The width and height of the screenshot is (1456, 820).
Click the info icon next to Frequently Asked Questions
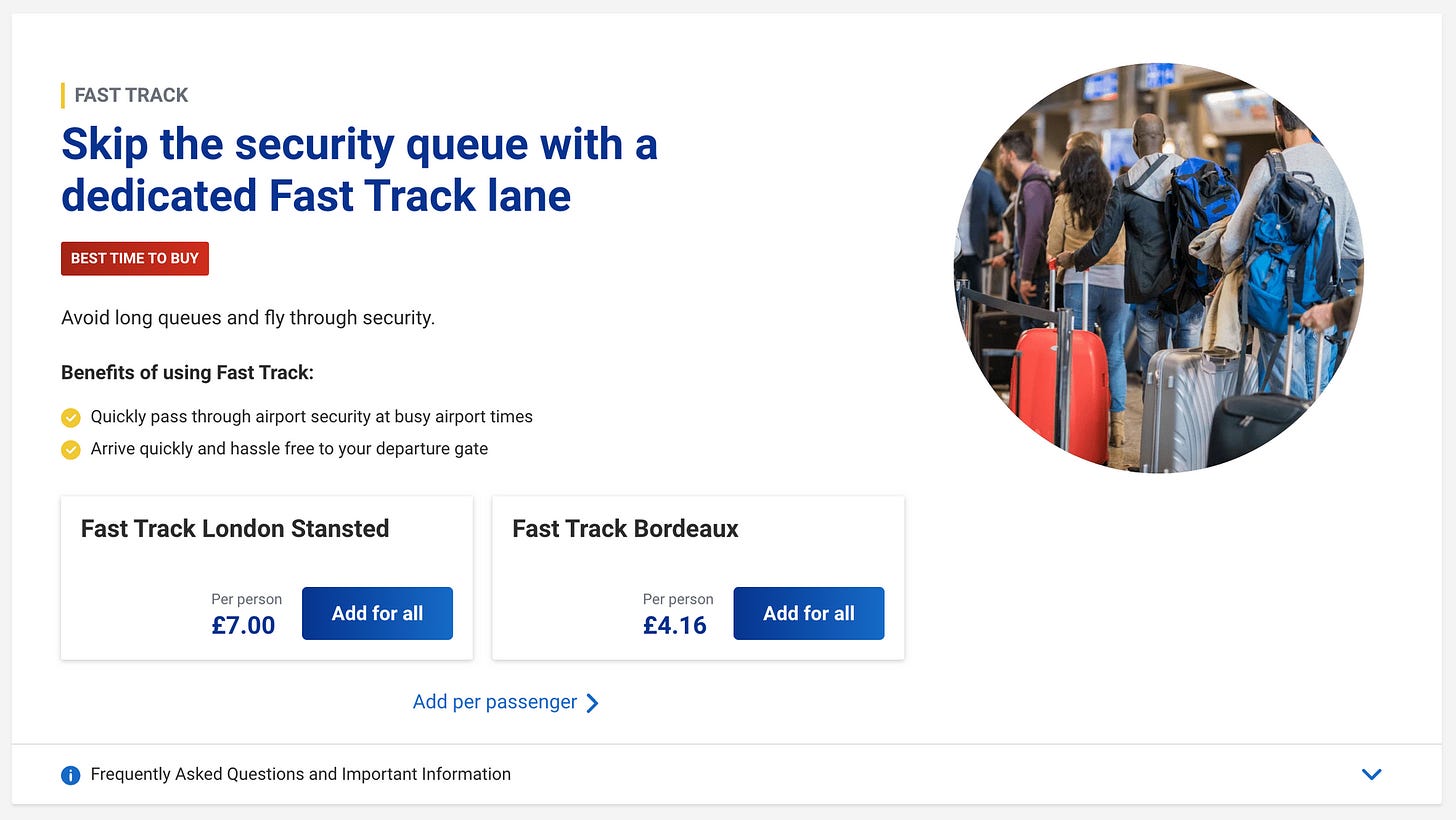[x=70, y=775]
